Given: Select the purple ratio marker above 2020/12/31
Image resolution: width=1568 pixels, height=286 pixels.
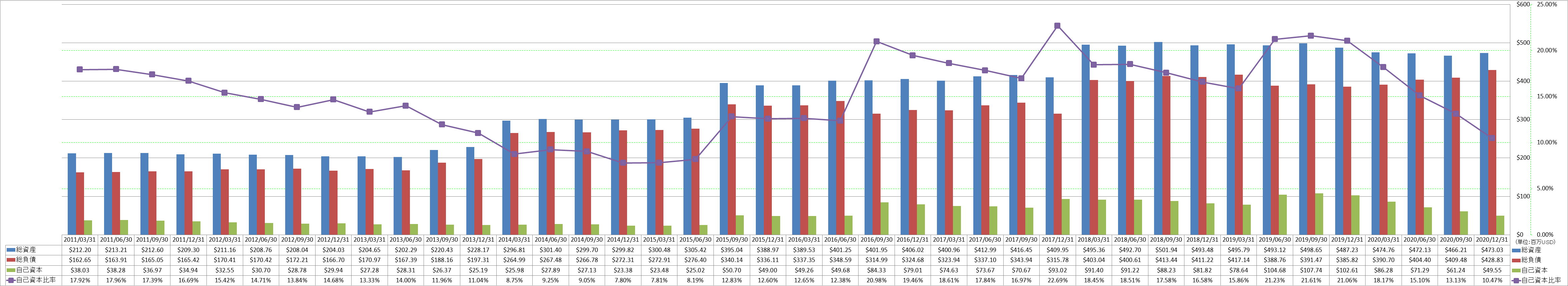Looking at the screenshot, I should [x=1492, y=138].
